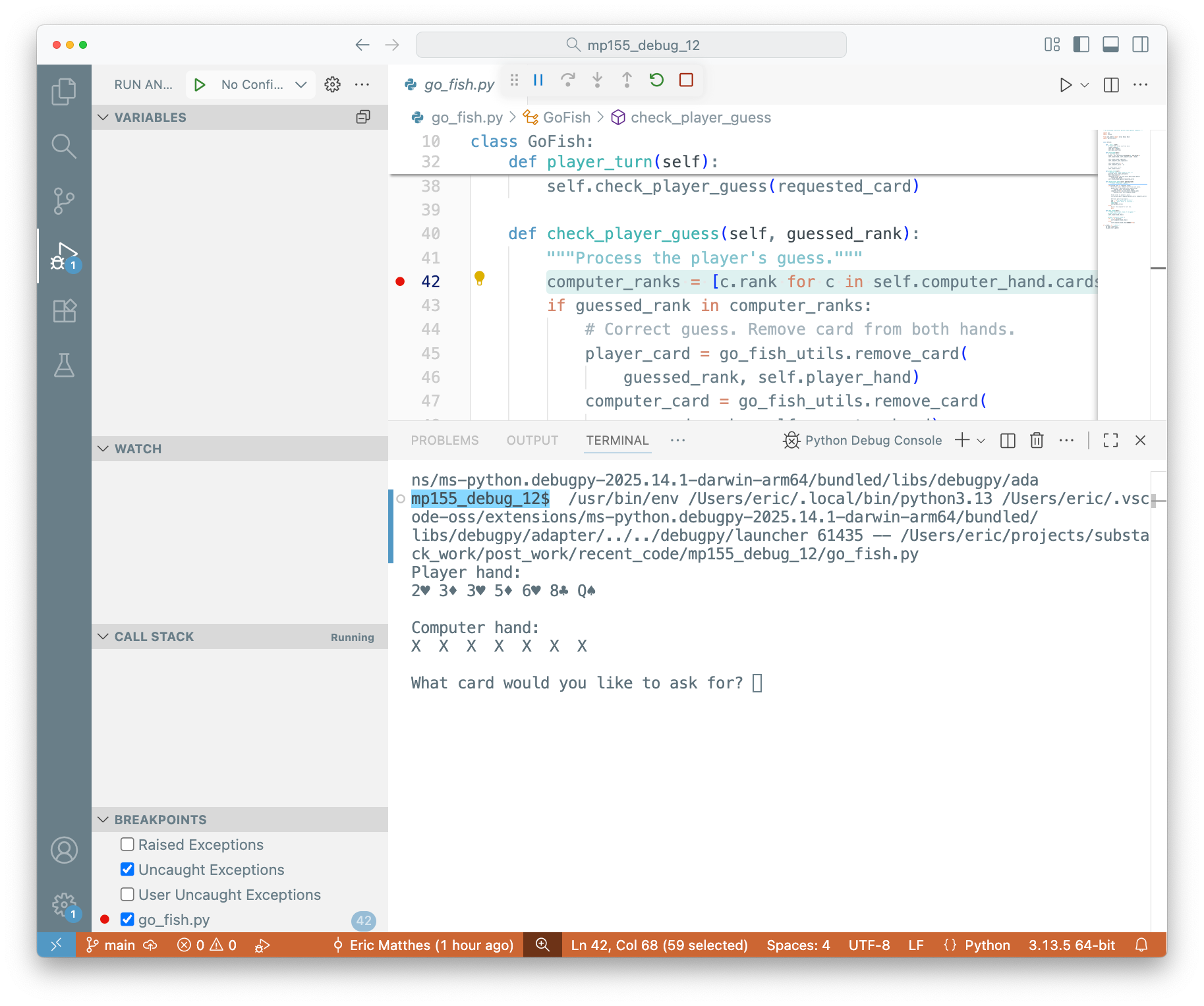The height and width of the screenshot is (1006, 1204).
Task: Switch to the PROBLEMS tab
Action: [x=445, y=440]
